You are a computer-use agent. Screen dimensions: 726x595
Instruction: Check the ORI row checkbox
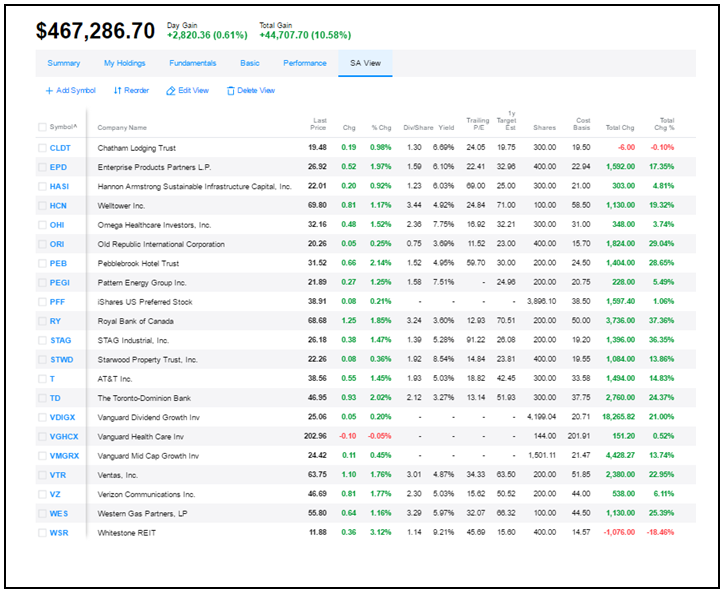pyautogui.click(x=43, y=244)
